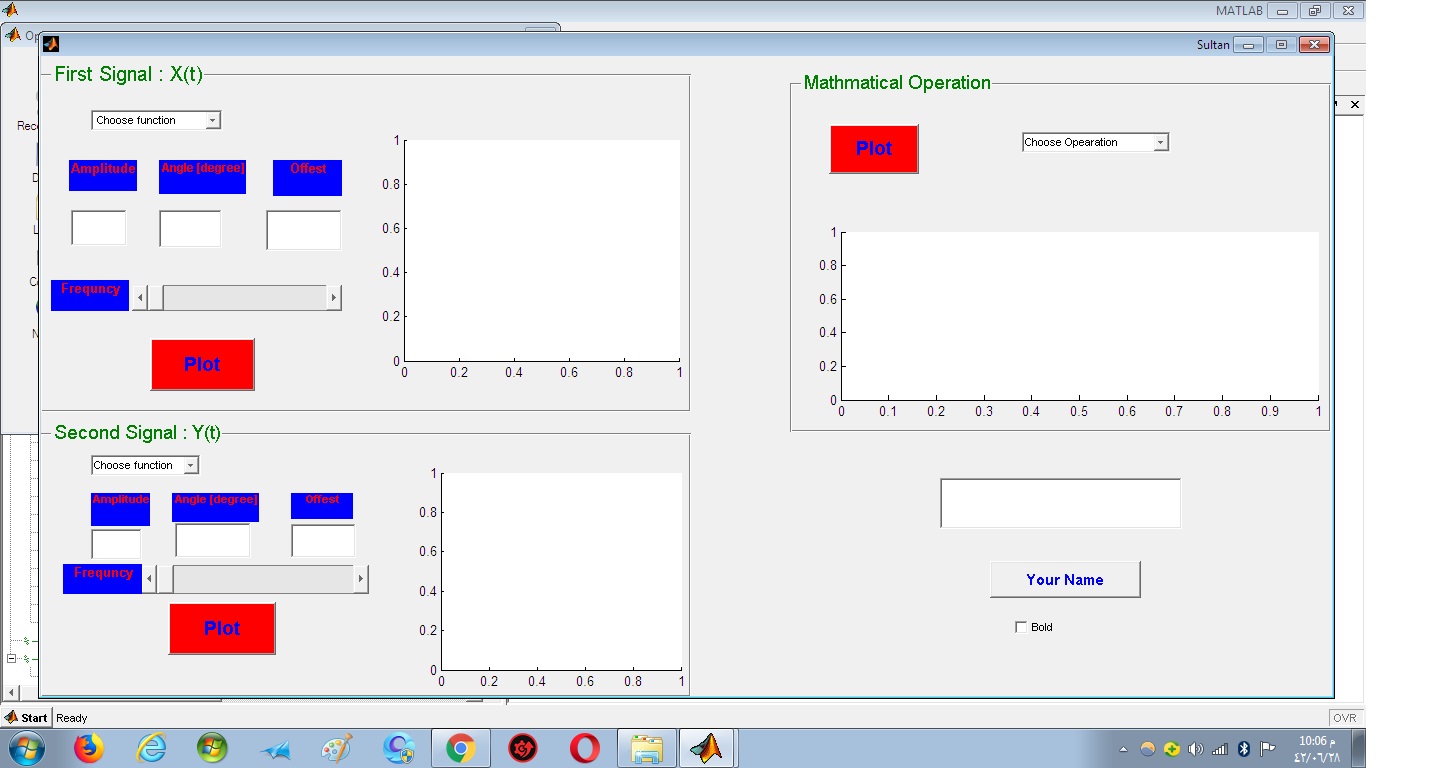Viewport: 1436px width, 768px height.
Task: Plot the Second Signal Y(t)
Action: pos(222,628)
